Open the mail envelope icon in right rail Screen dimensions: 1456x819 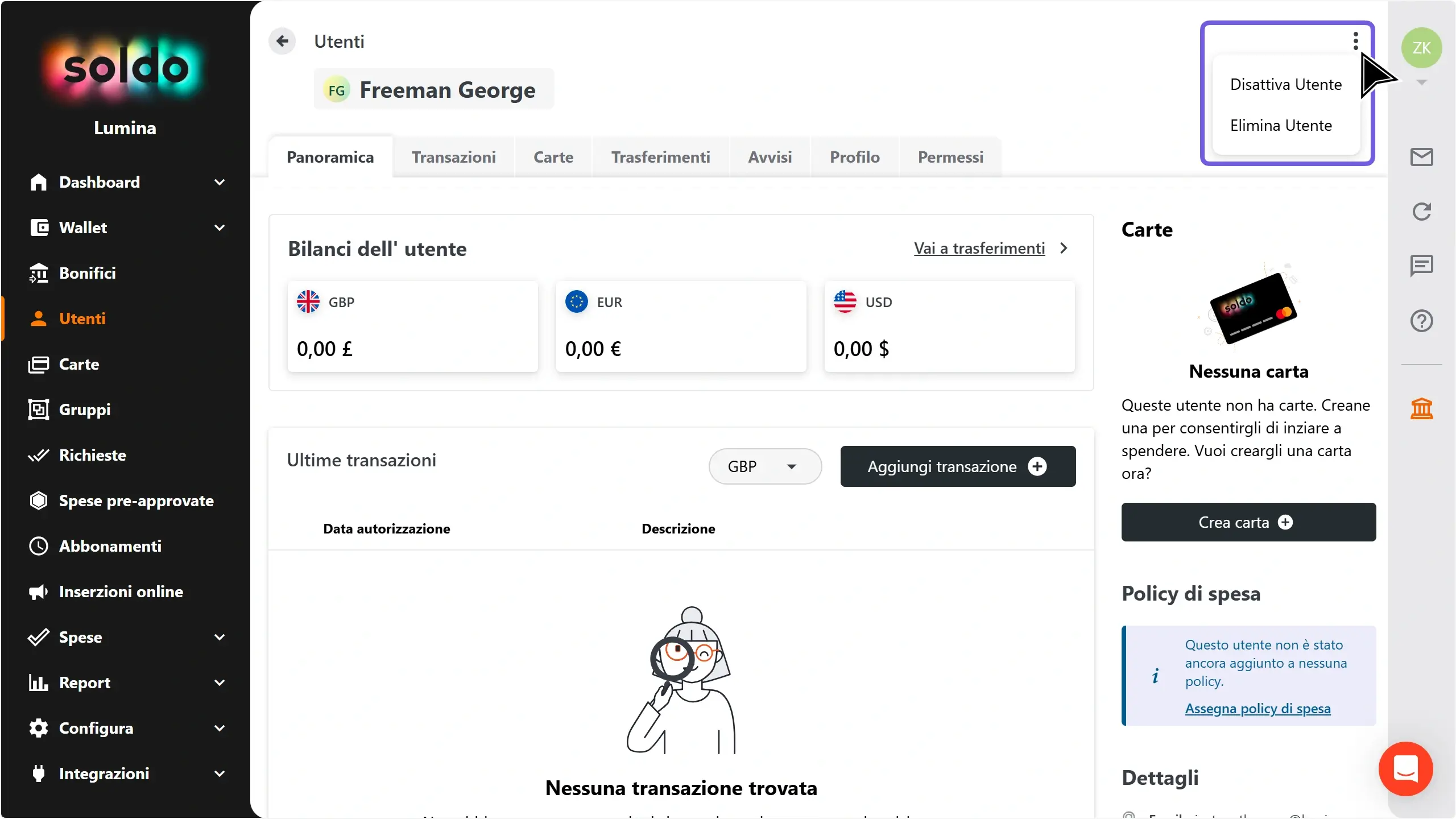[1421, 157]
